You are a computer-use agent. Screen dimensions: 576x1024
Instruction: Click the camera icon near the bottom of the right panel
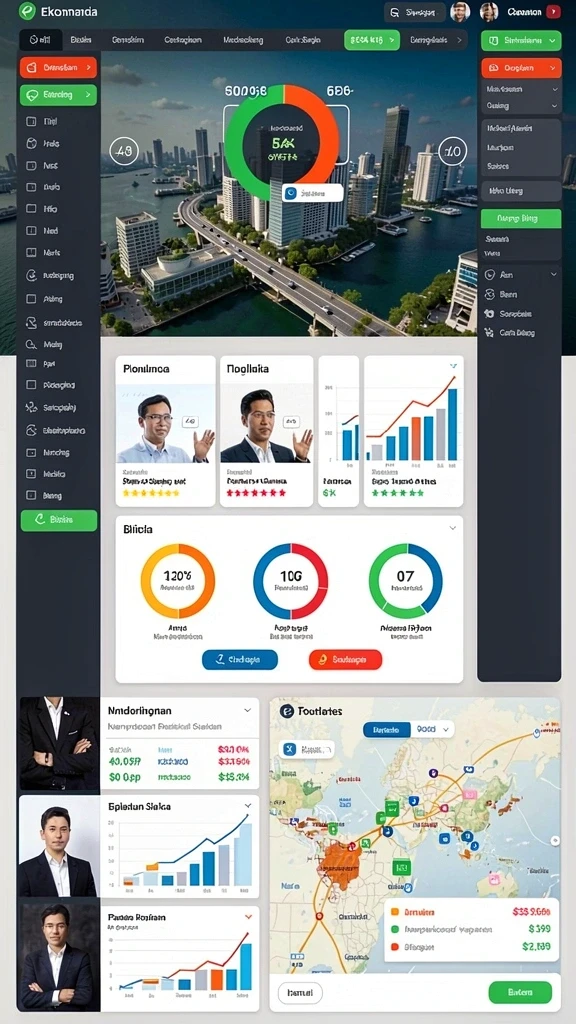[489, 313]
